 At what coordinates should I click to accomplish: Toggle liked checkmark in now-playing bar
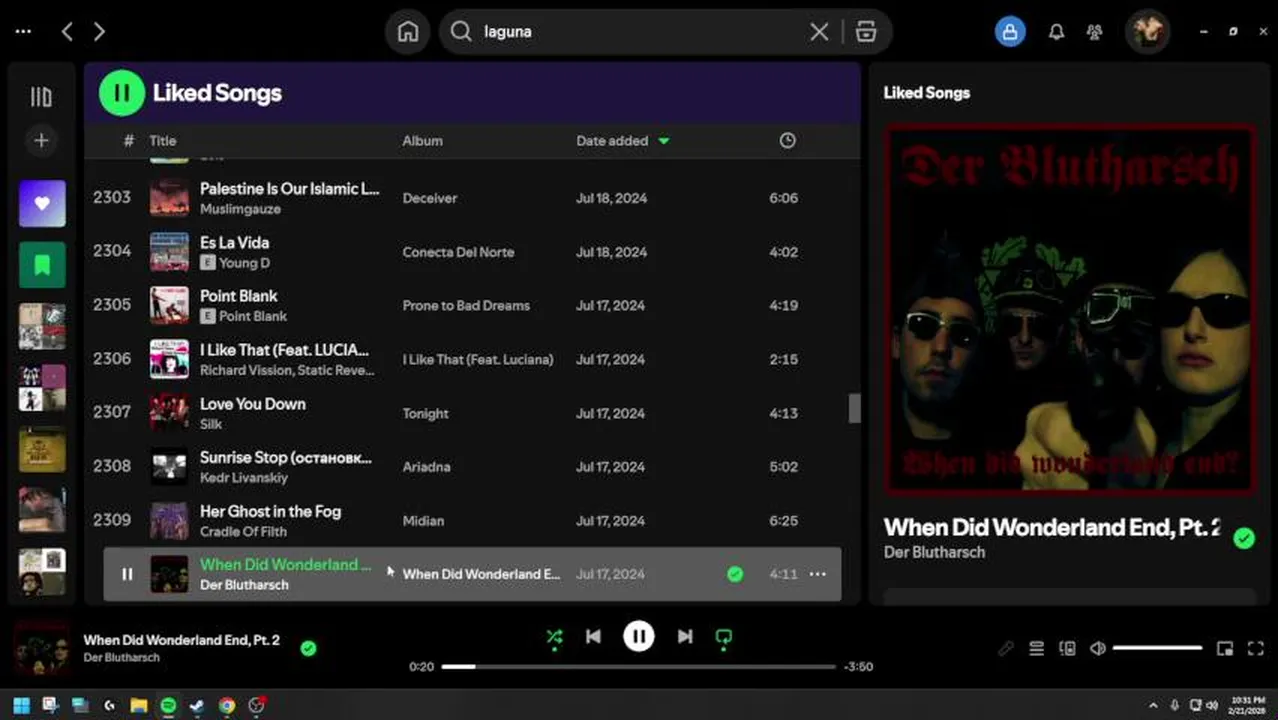click(x=308, y=648)
